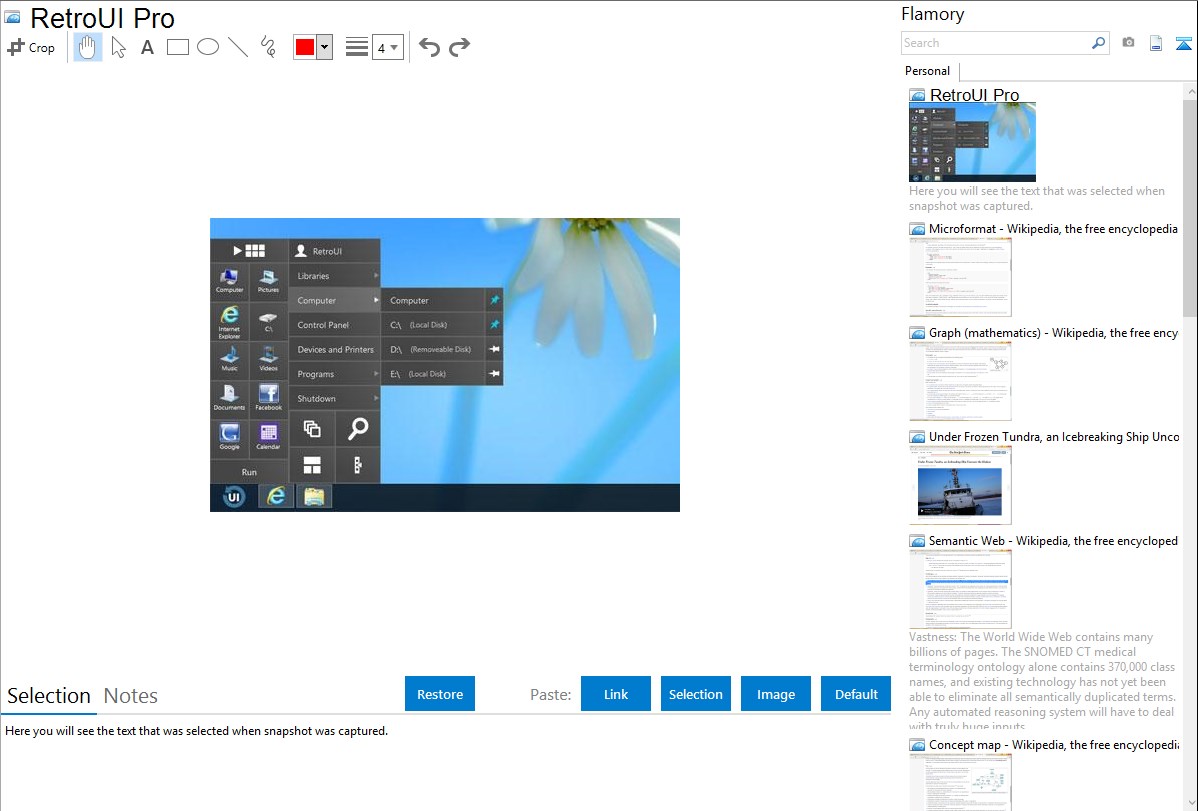The height and width of the screenshot is (811, 1198).
Task: Click the Image paste button
Action: pos(776,694)
